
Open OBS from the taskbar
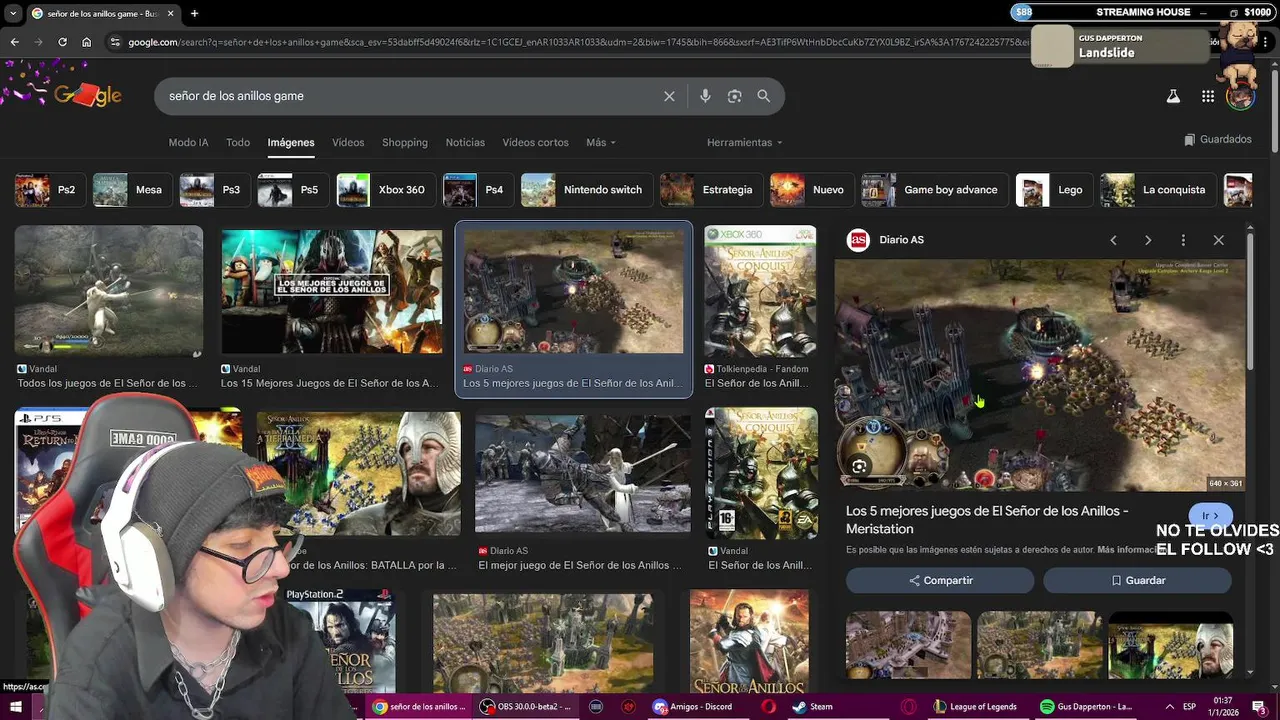click(527, 707)
